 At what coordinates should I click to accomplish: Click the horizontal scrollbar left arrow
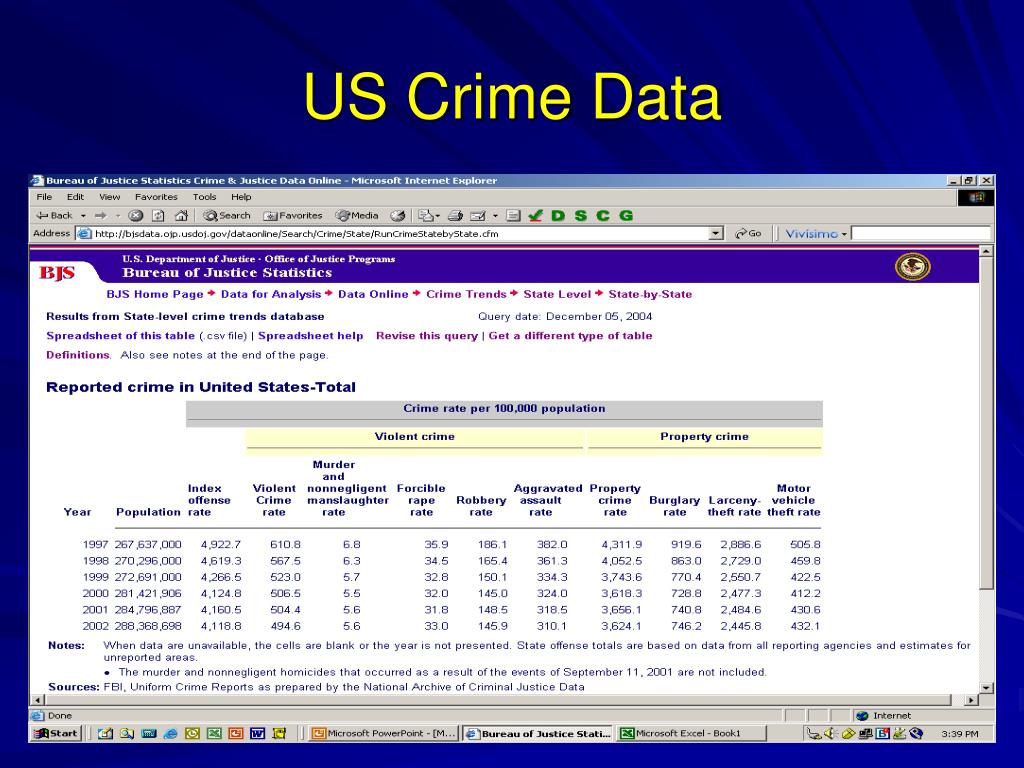38,700
